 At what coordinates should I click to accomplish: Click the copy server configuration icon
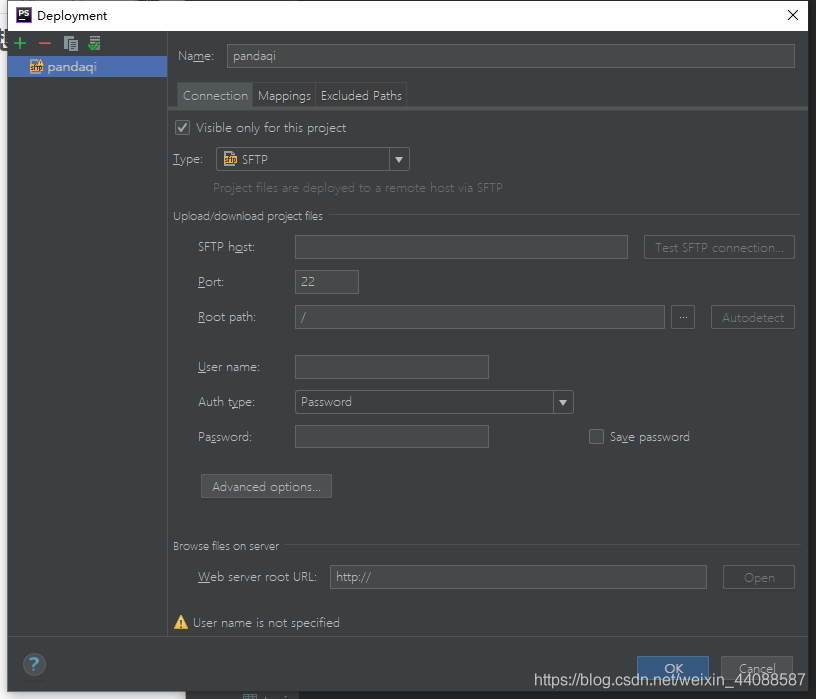click(x=70, y=43)
